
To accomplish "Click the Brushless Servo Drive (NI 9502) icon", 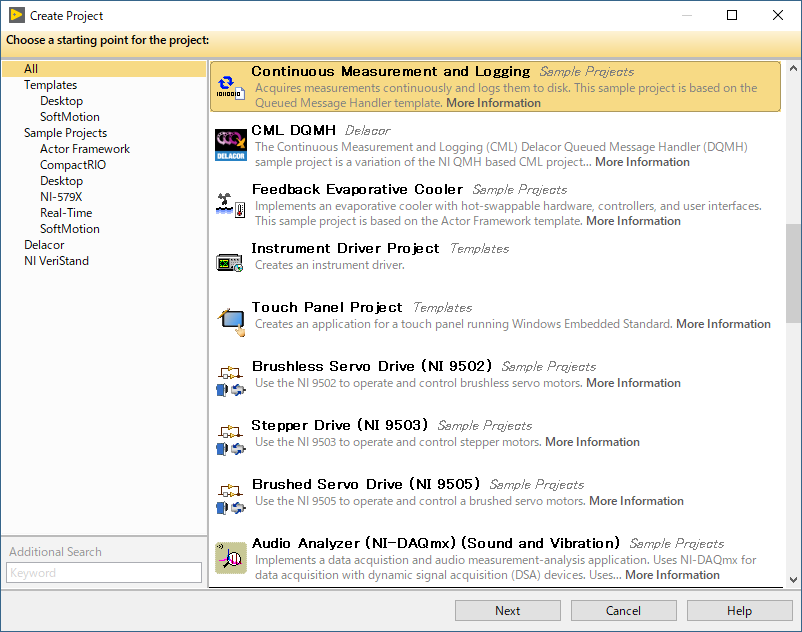I will pyautogui.click(x=231, y=381).
